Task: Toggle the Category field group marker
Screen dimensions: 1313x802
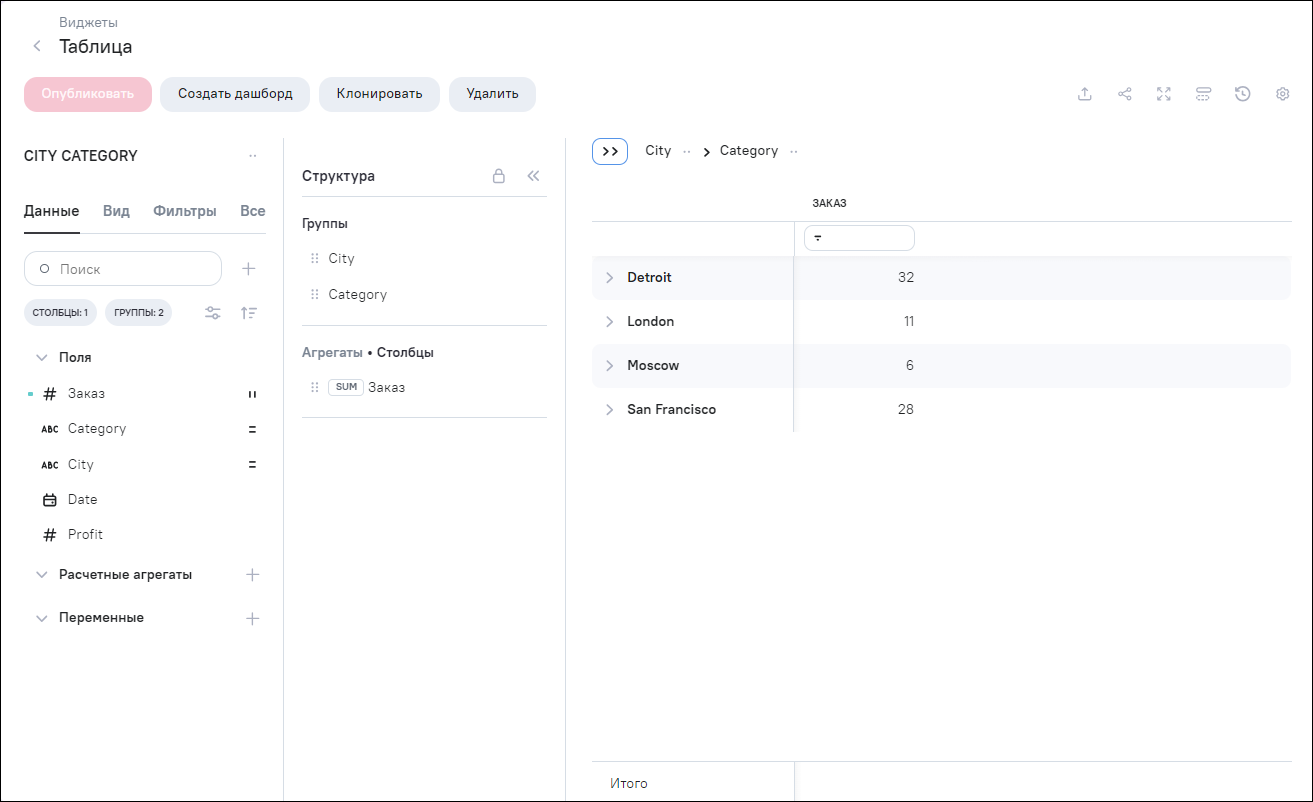Action: click(252, 429)
